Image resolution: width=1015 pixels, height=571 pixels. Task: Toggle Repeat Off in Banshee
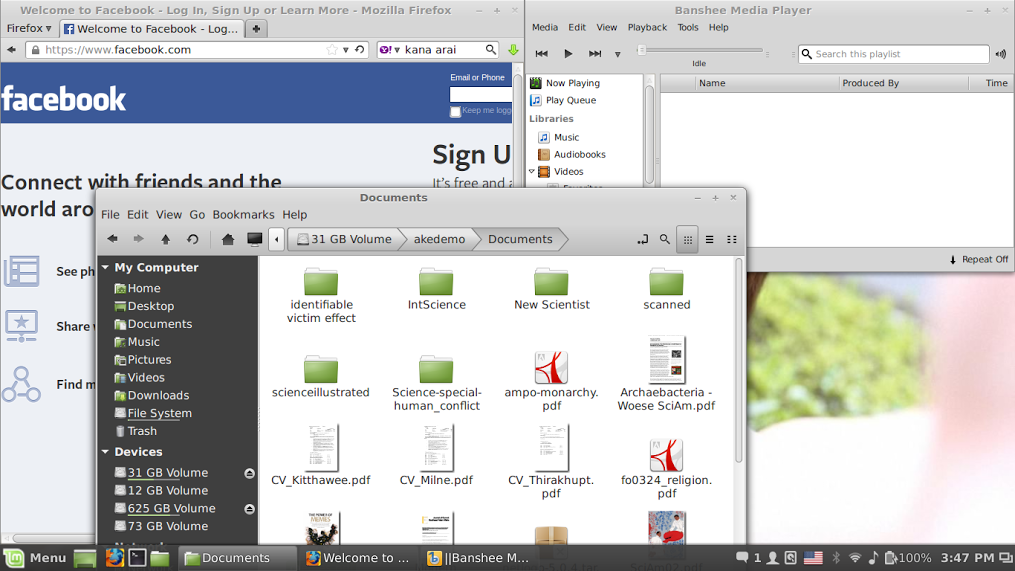(978, 260)
